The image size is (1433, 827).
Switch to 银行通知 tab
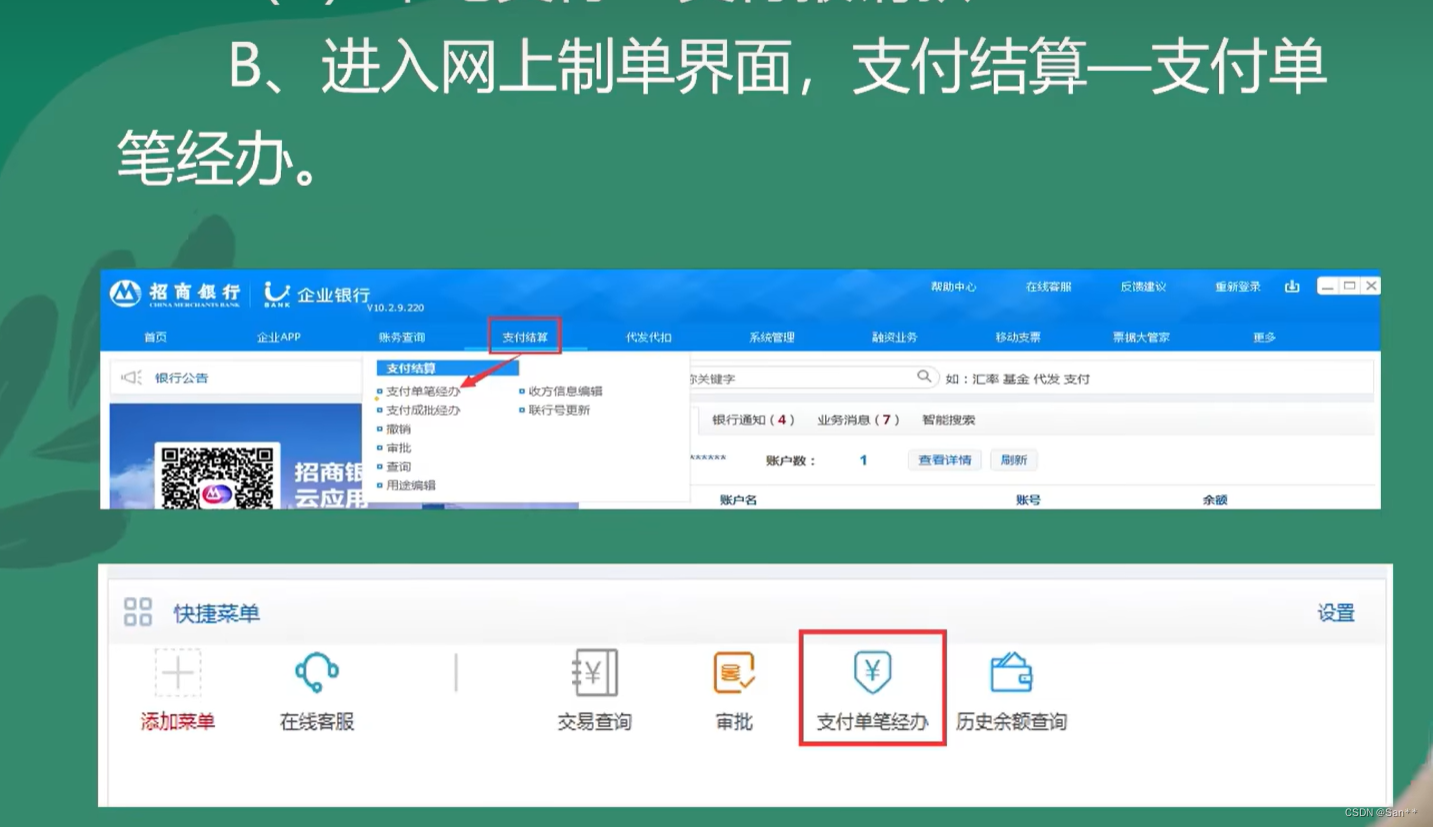[754, 420]
